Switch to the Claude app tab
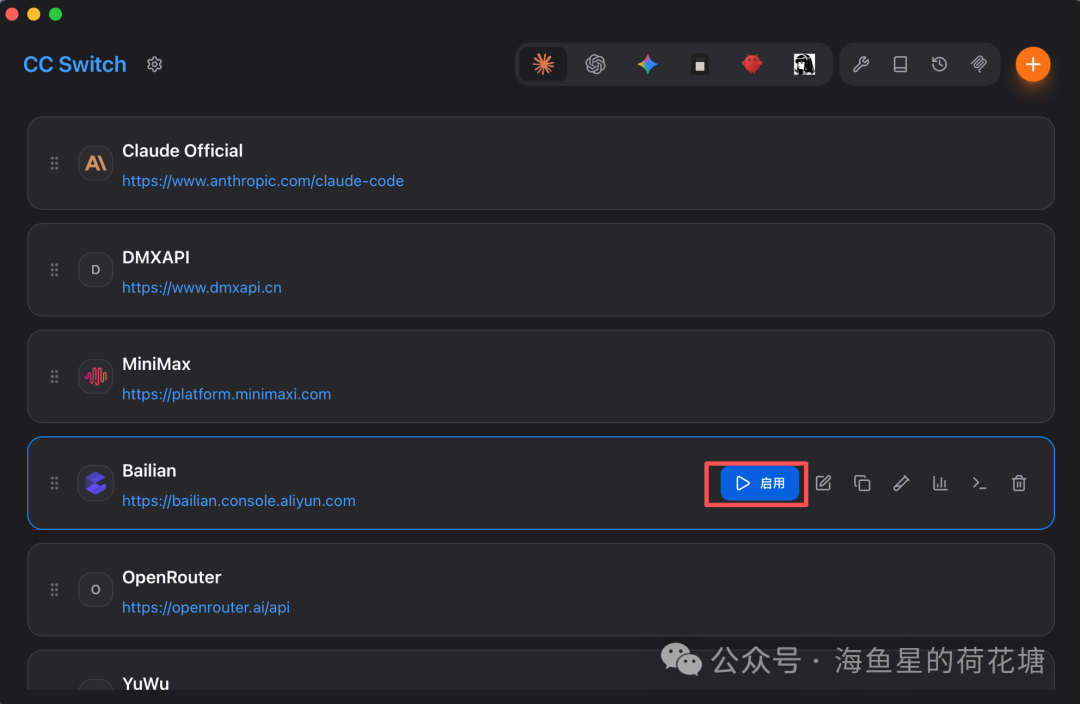The width and height of the screenshot is (1080, 704). pyautogui.click(x=543, y=64)
